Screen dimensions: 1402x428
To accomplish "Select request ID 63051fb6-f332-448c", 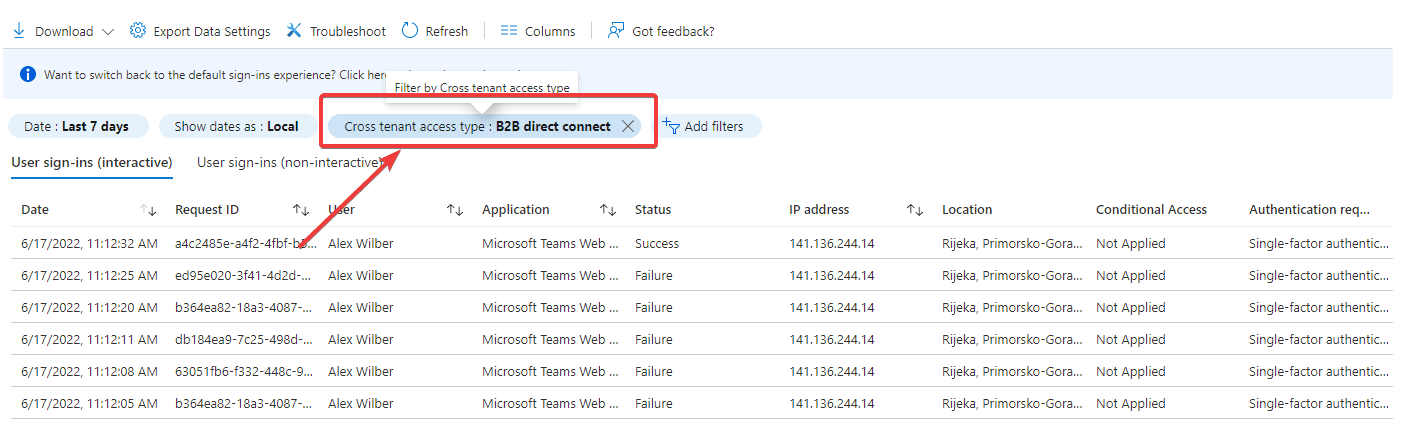I will tap(243, 371).
